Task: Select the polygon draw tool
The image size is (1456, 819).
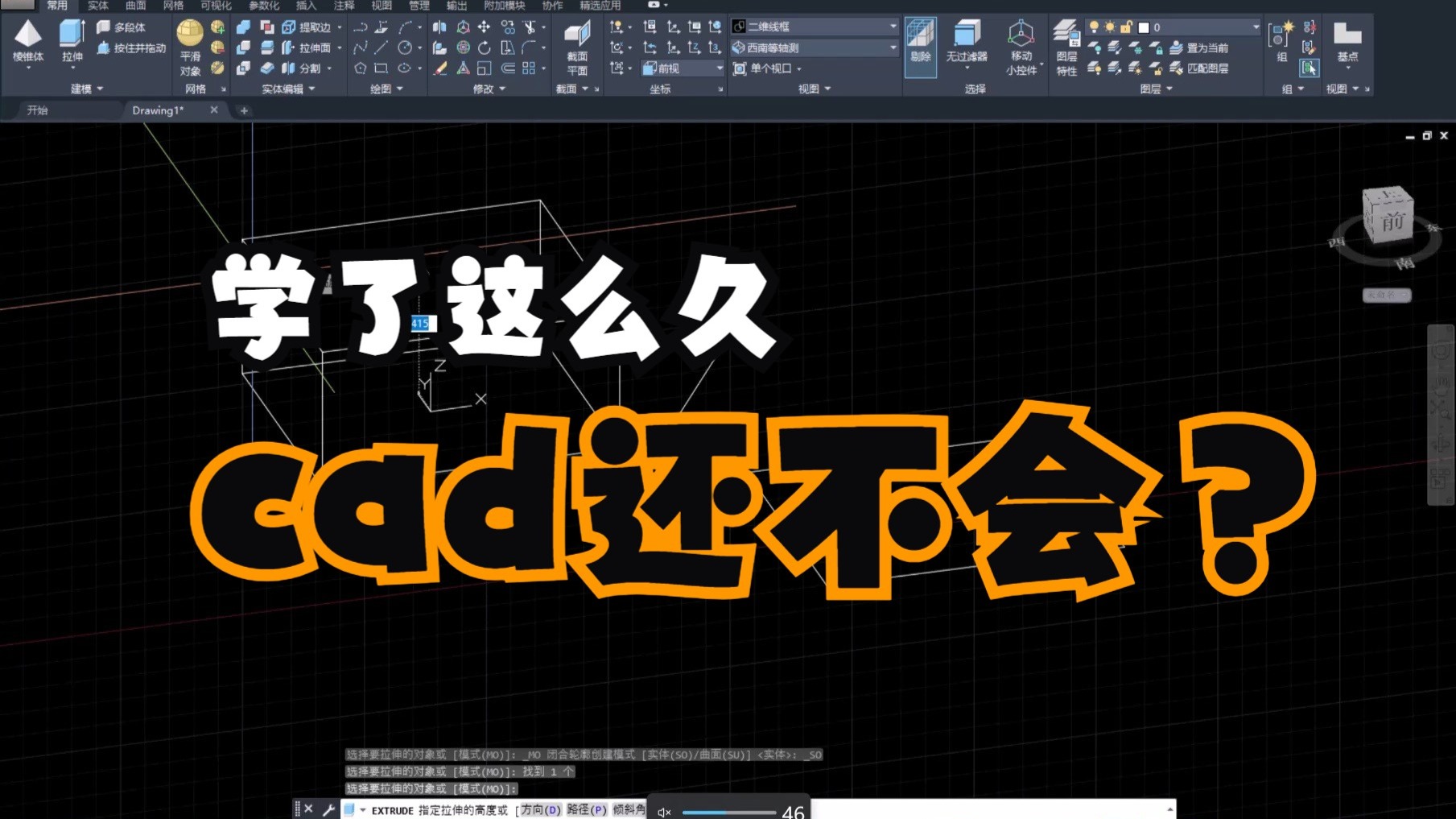Action: pyautogui.click(x=360, y=68)
